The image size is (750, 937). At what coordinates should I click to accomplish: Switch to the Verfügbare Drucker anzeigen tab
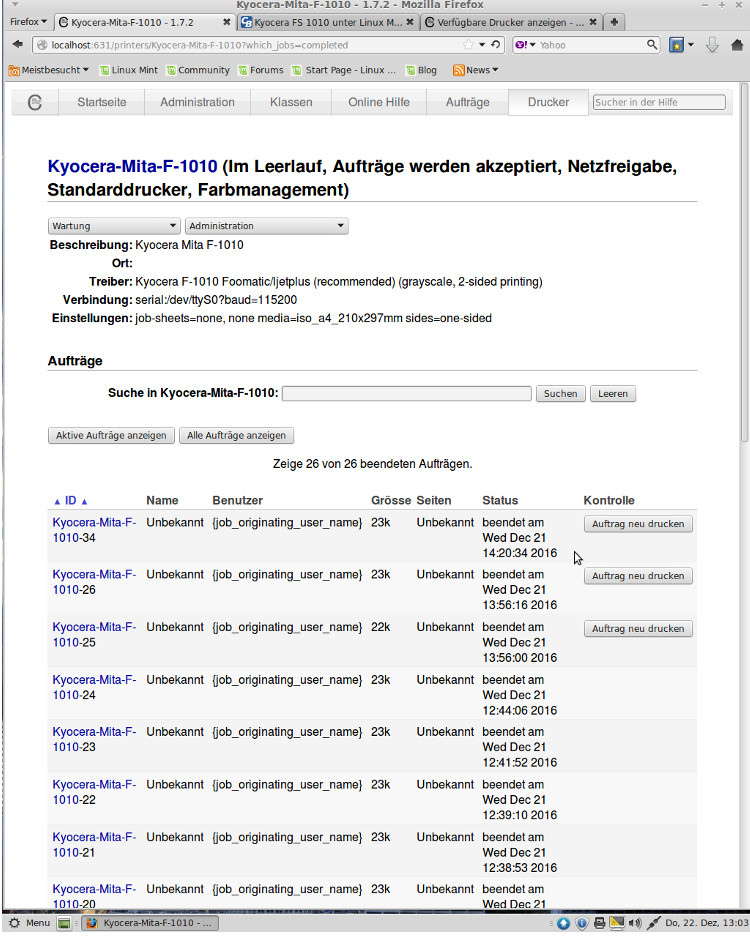pos(510,22)
